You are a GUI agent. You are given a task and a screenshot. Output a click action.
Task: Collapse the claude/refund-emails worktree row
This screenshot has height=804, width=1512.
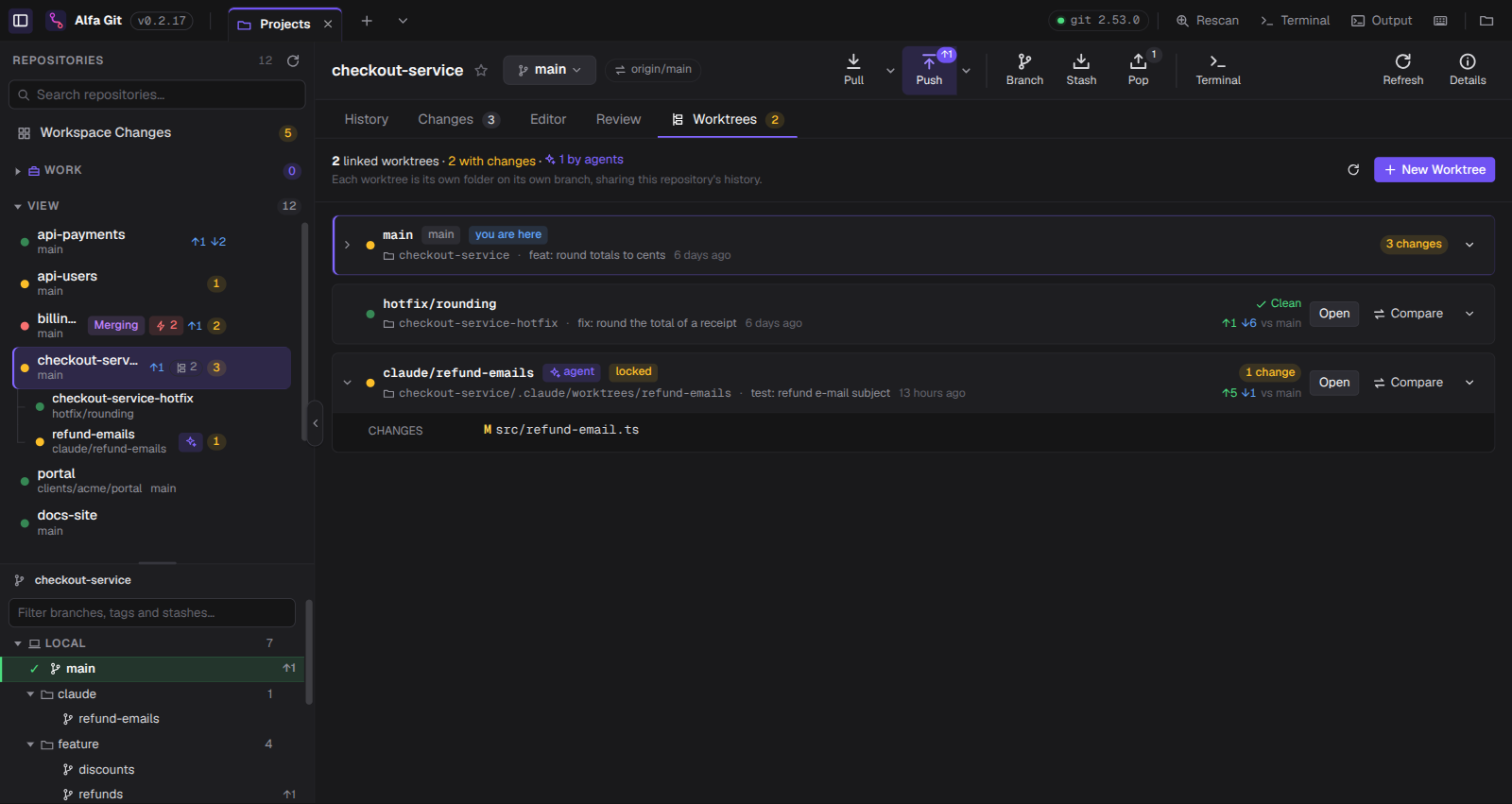click(347, 383)
